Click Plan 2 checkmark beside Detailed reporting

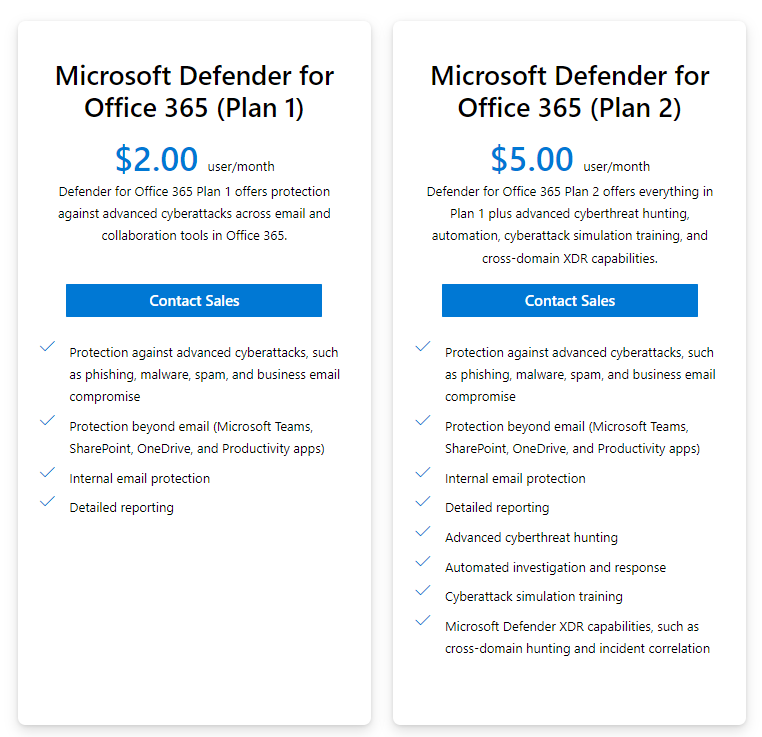pos(423,501)
